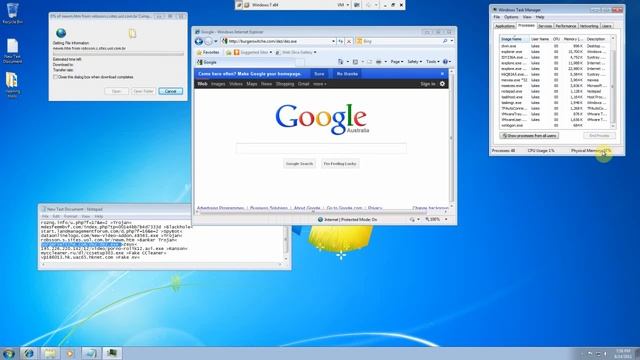Switch to Task Manager Applications tab
This screenshot has width=640, height=360.
504,26
